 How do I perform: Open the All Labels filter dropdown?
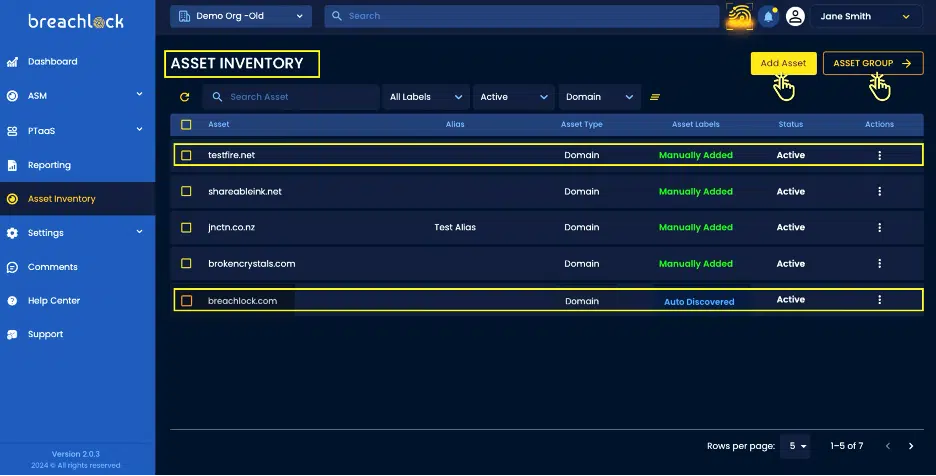[426, 97]
